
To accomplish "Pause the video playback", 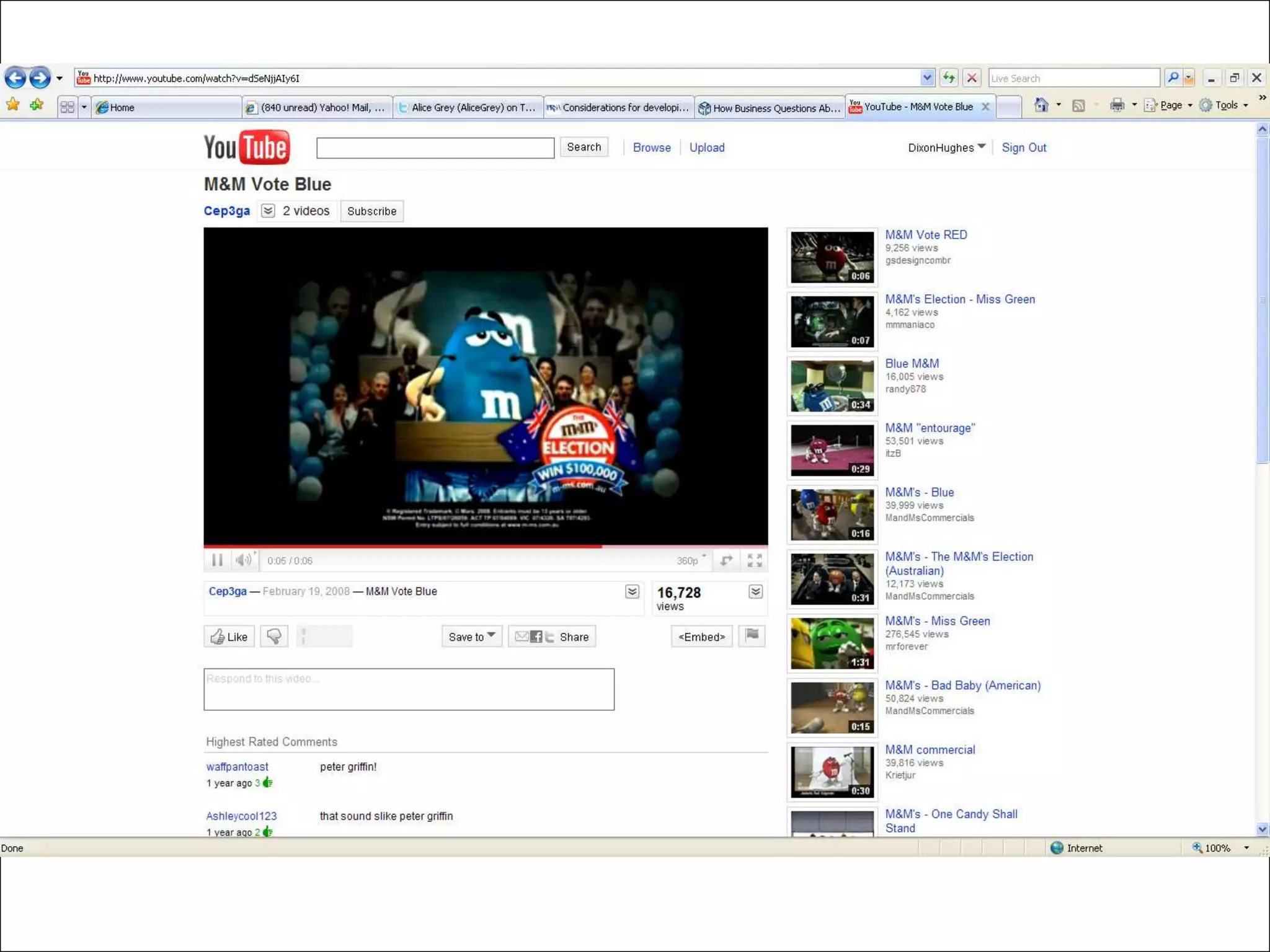I will pos(217,560).
